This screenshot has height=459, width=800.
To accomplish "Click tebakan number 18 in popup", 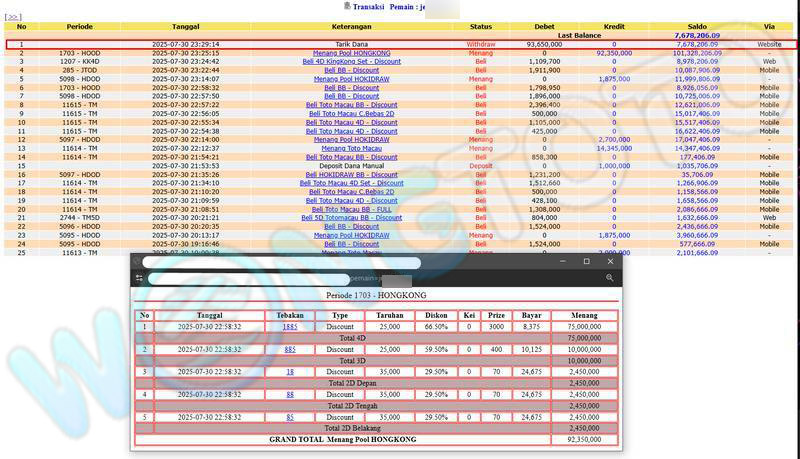I will [x=290, y=372].
